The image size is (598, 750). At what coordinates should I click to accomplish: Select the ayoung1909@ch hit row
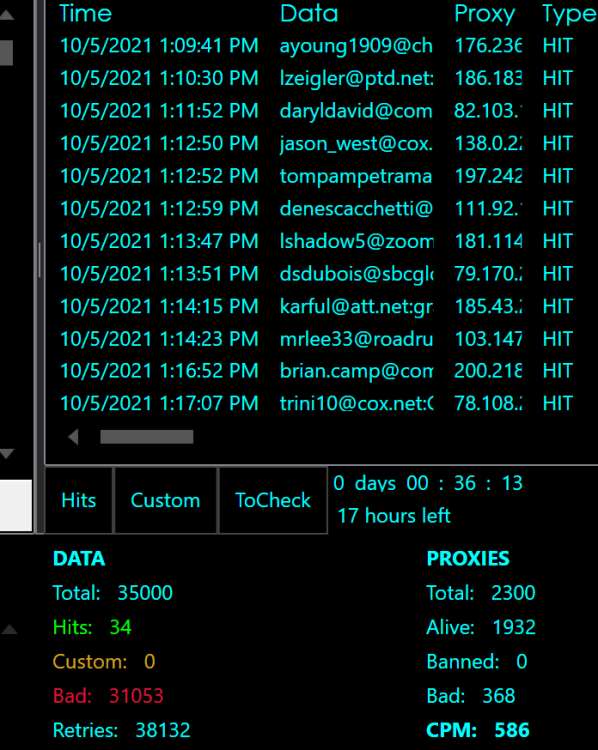pos(321,46)
